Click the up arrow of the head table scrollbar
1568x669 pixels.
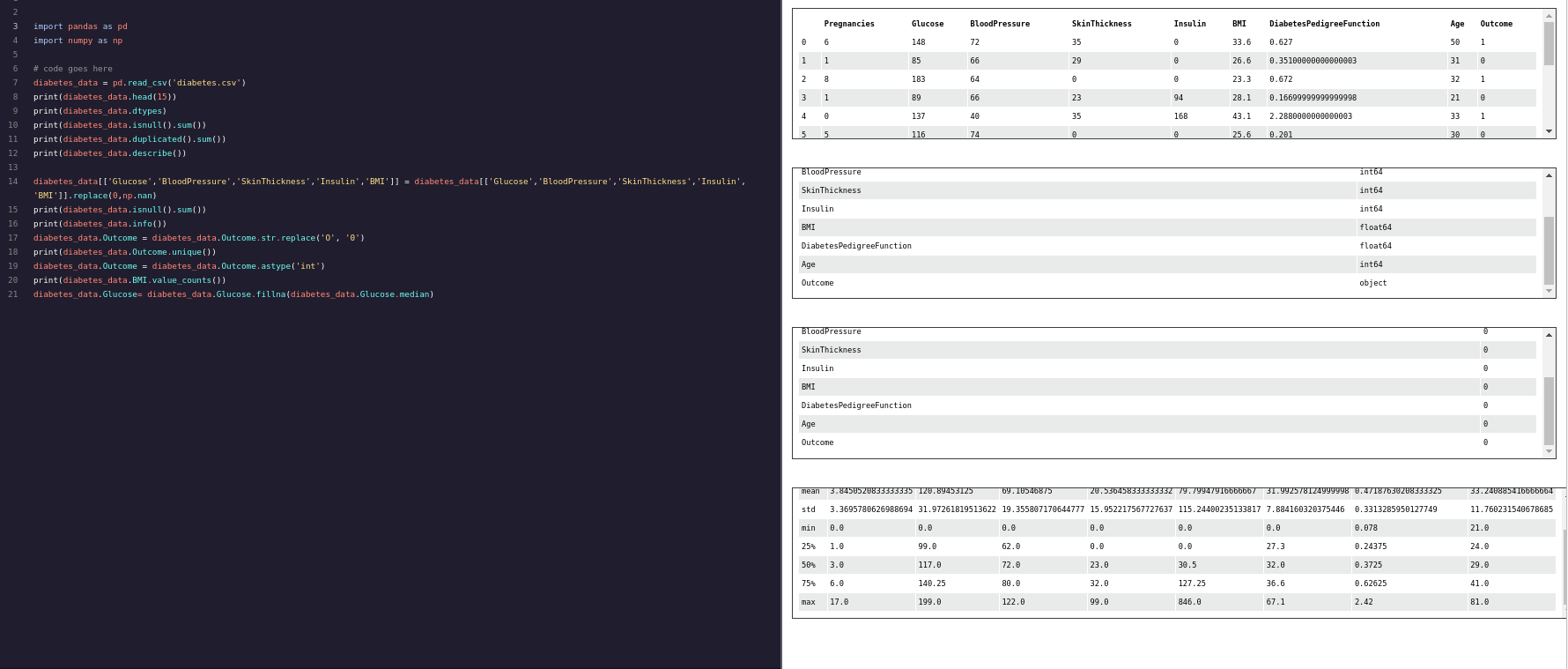[1549, 16]
